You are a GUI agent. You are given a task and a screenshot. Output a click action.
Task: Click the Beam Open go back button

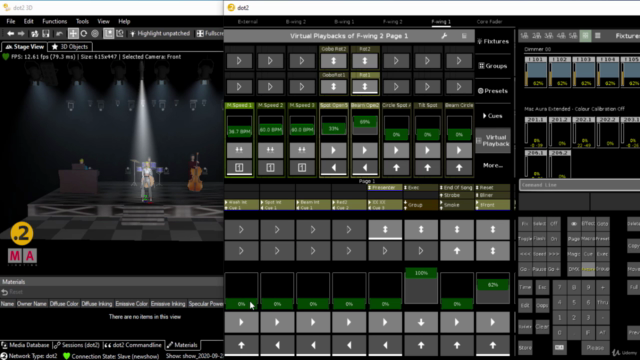pos(365,167)
